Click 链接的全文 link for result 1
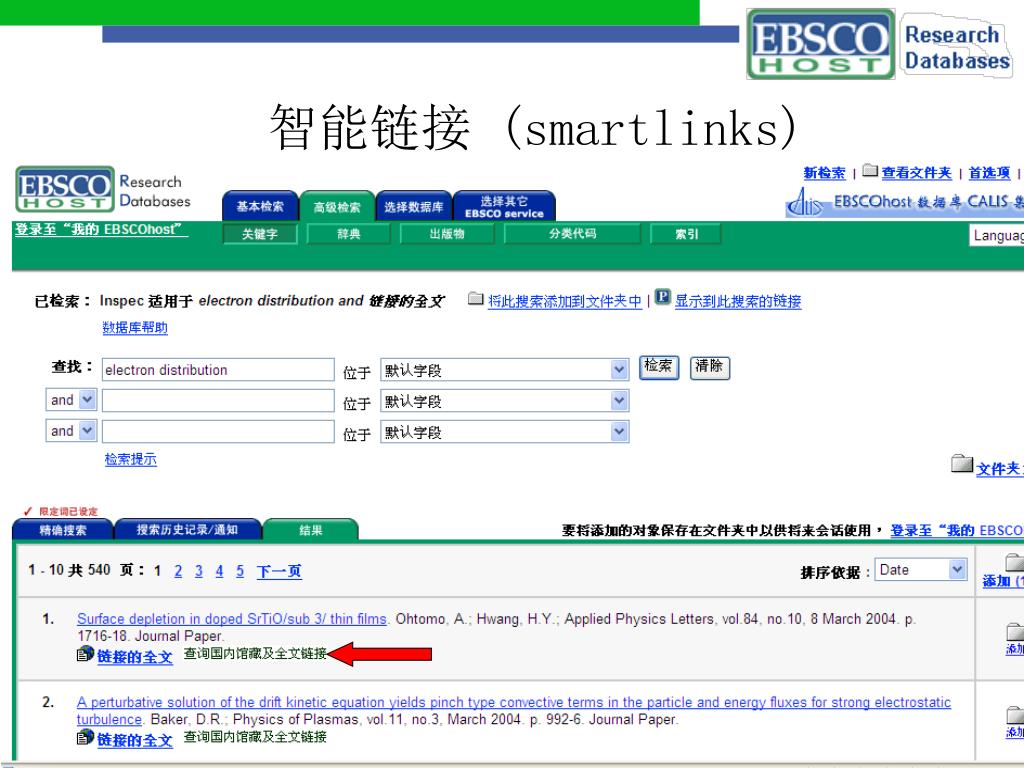This screenshot has height=768, width=1024. (x=135, y=657)
